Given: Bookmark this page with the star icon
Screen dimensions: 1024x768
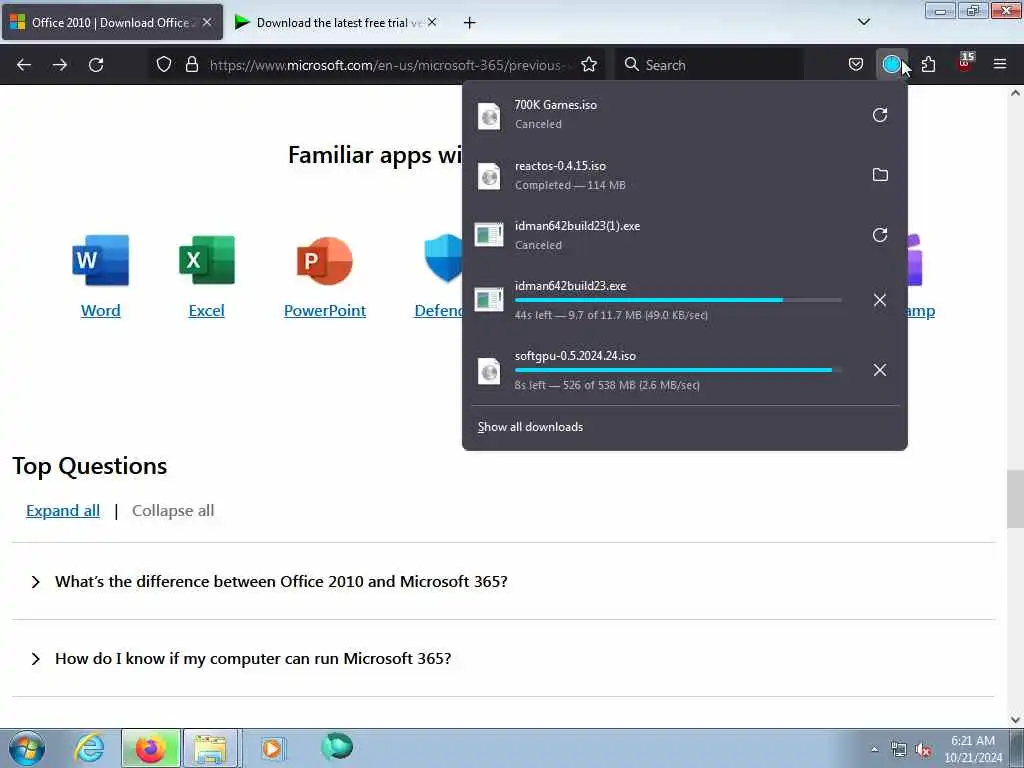Looking at the screenshot, I should (589, 64).
